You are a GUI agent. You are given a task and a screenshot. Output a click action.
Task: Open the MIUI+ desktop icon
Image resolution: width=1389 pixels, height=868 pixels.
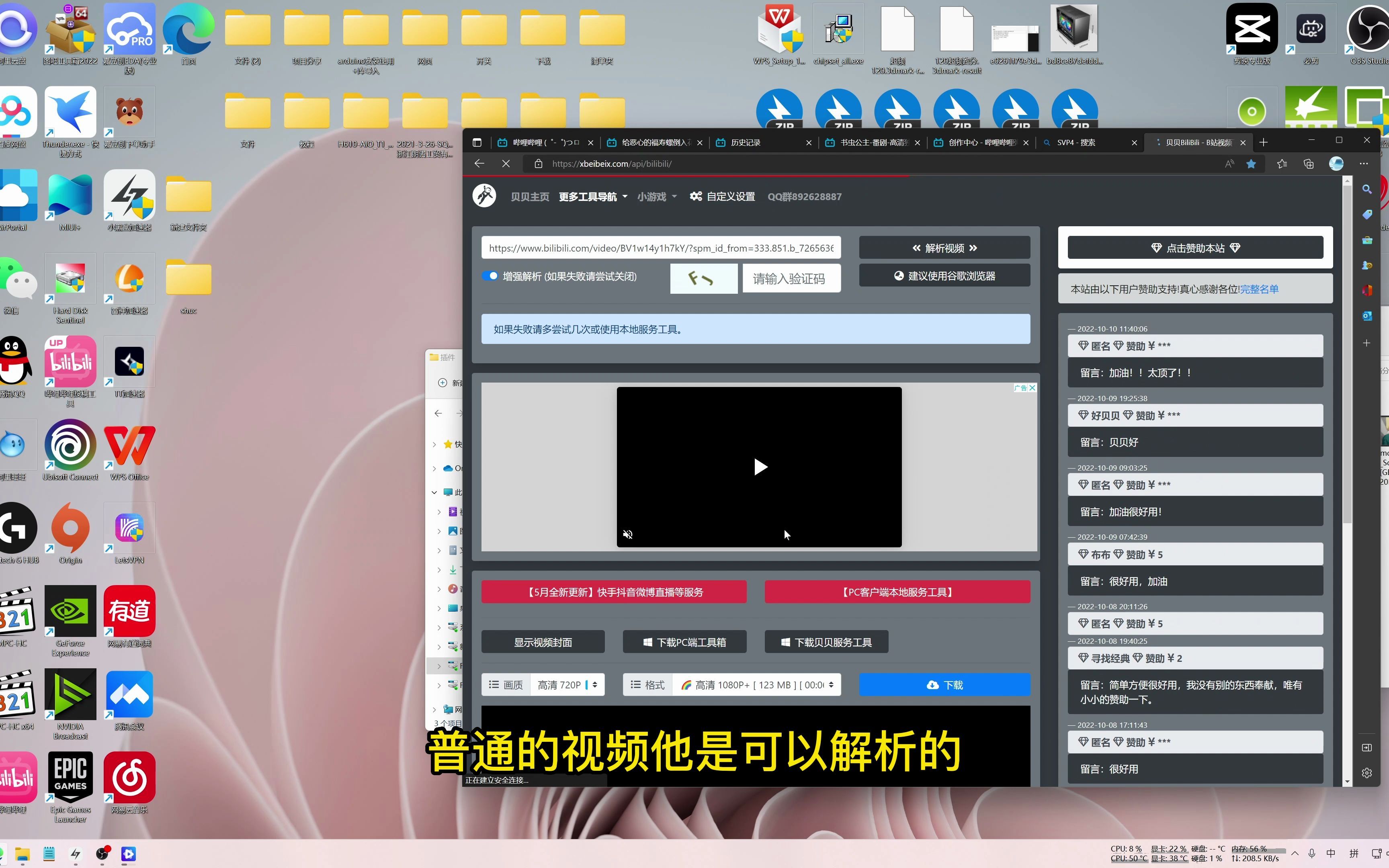[x=71, y=201]
